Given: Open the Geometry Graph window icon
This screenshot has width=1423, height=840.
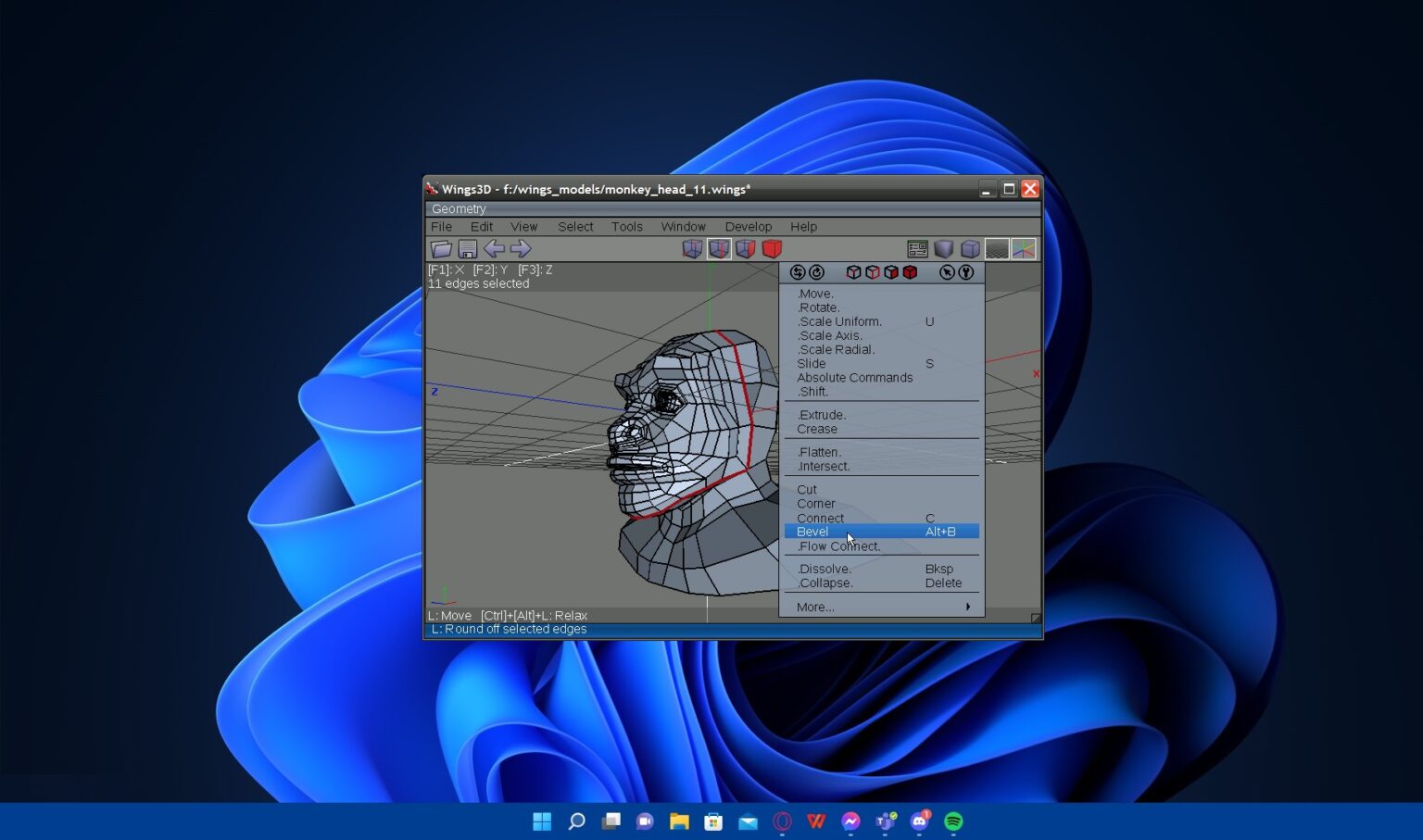Looking at the screenshot, I should (918, 248).
